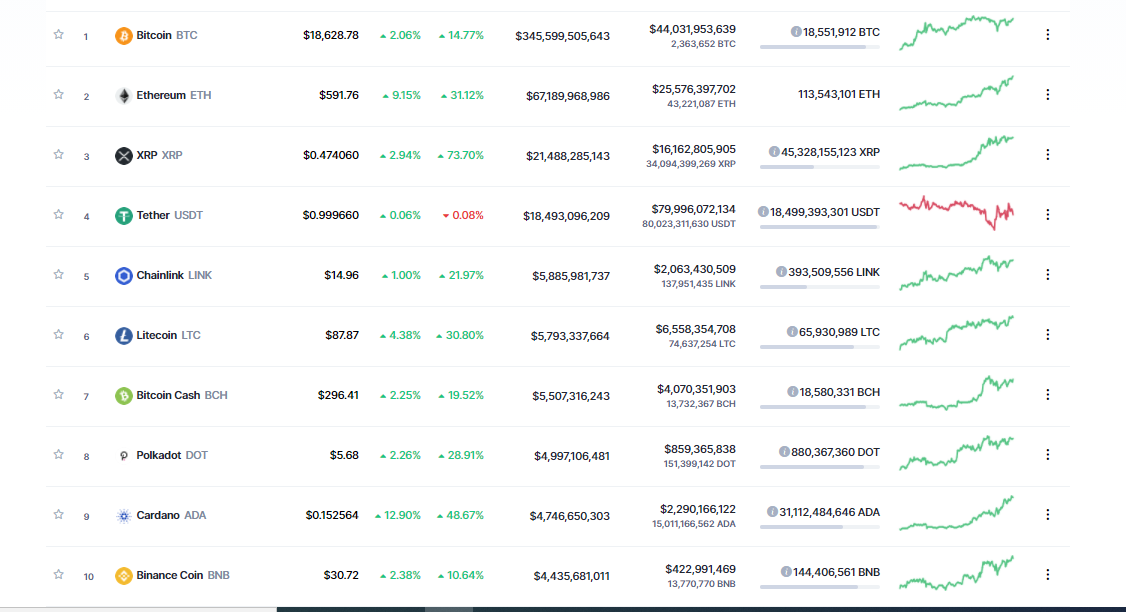Image resolution: width=1126 pixels, height=612 pixels.
Task: Select the Litecoin coin logo
Action: tap(123, 335)
